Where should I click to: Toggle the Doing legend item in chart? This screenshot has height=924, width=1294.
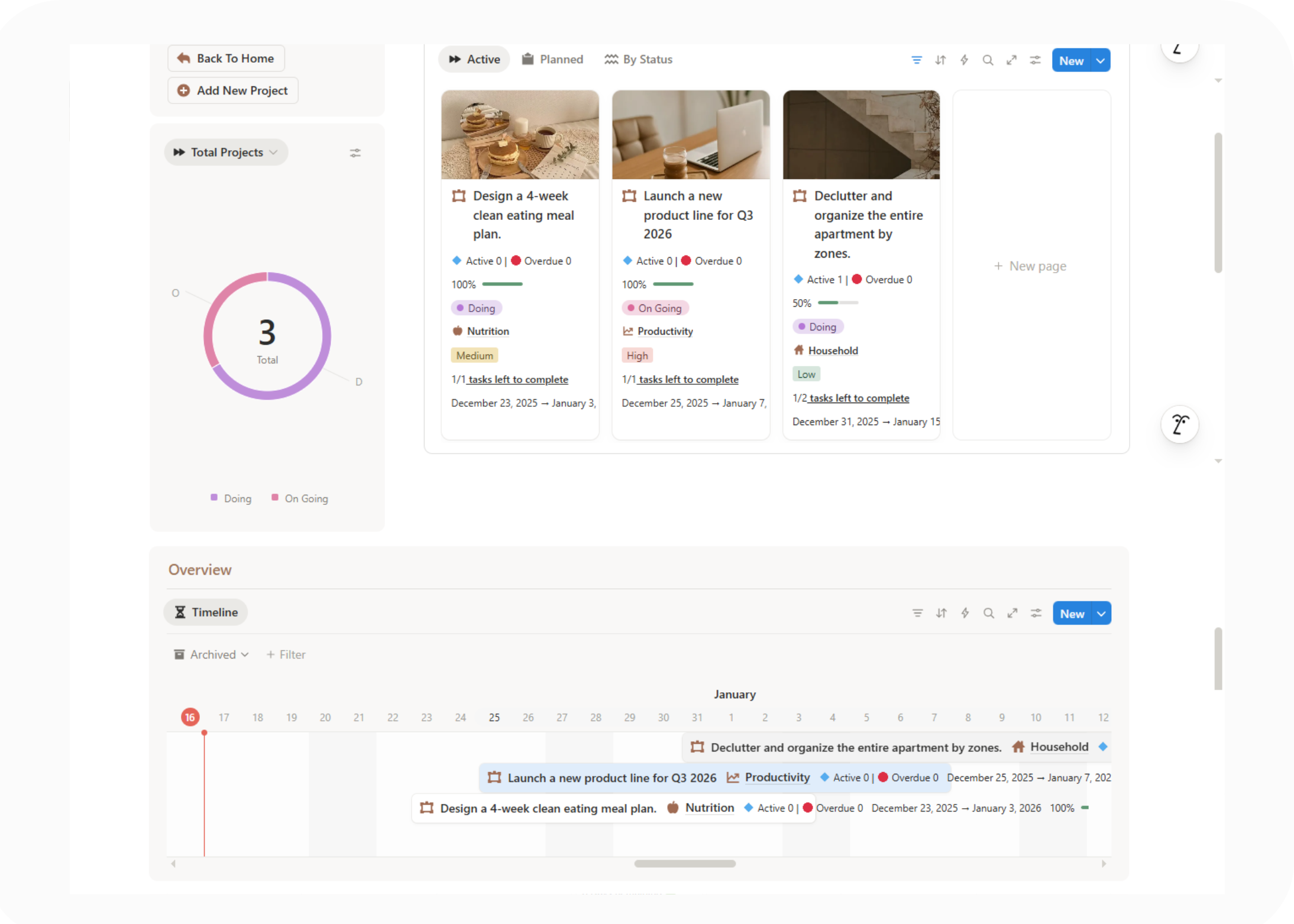[231, 498]
